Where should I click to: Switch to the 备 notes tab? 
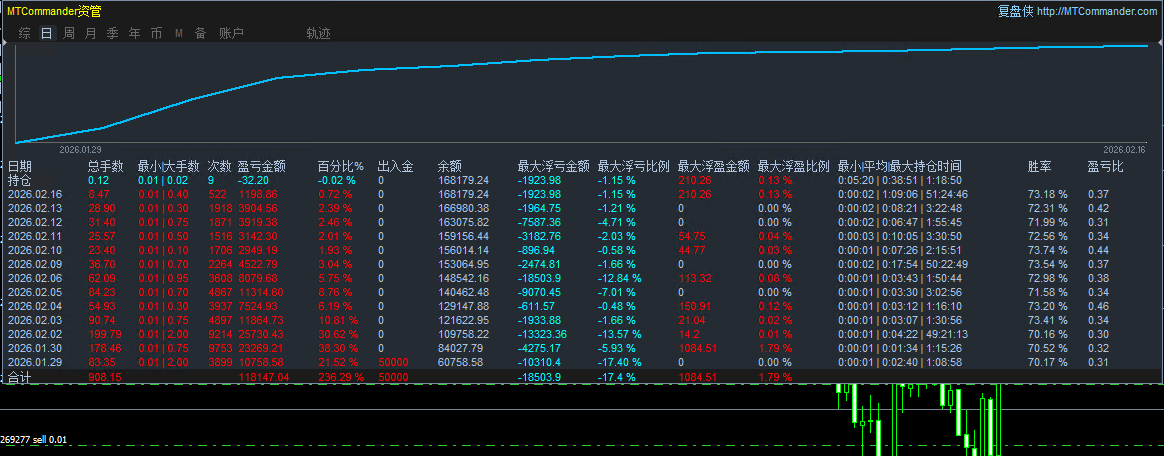[x=200, y=33]
